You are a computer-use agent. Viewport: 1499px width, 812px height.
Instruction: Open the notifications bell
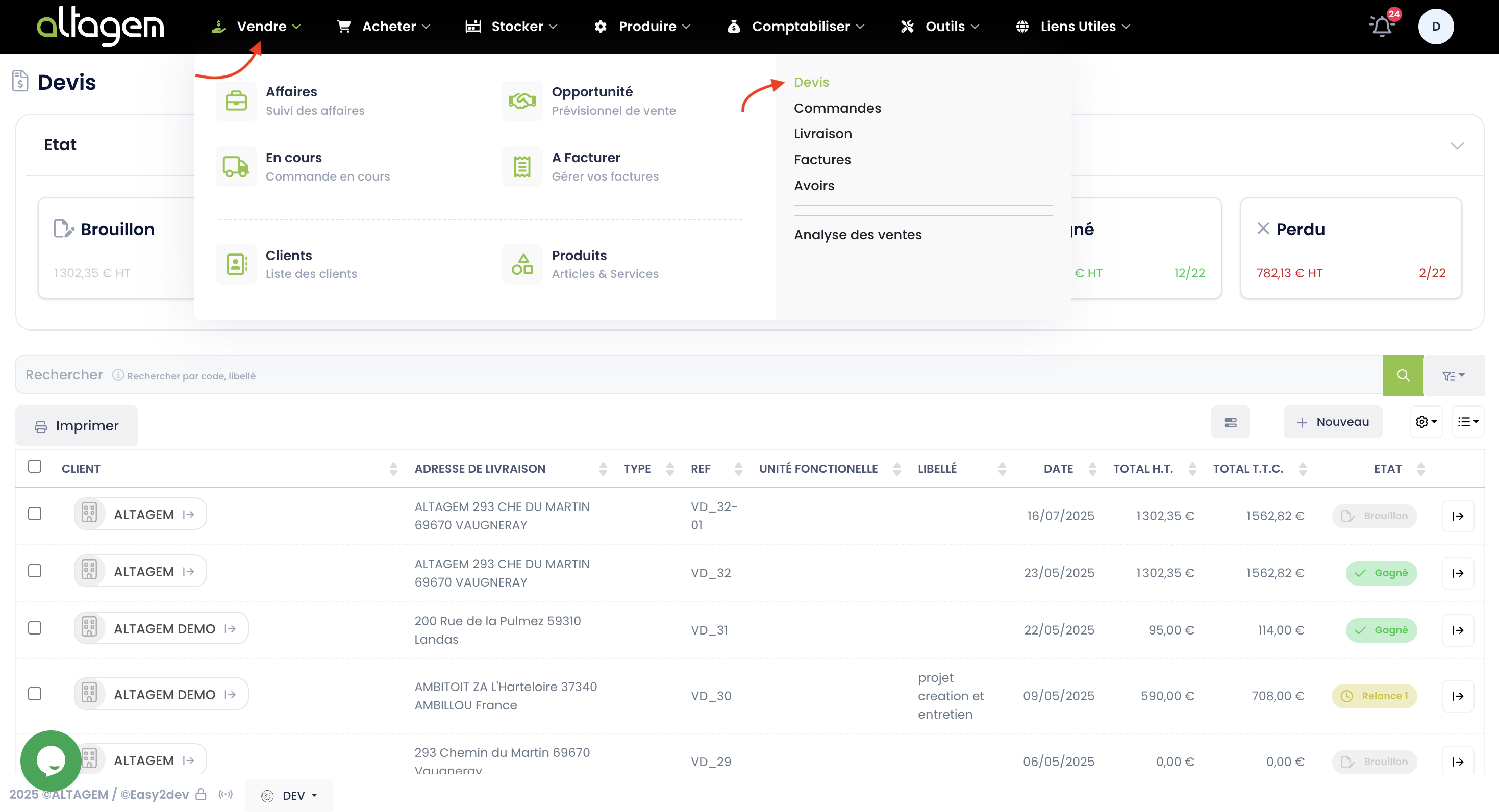[x=1382, y=26]
